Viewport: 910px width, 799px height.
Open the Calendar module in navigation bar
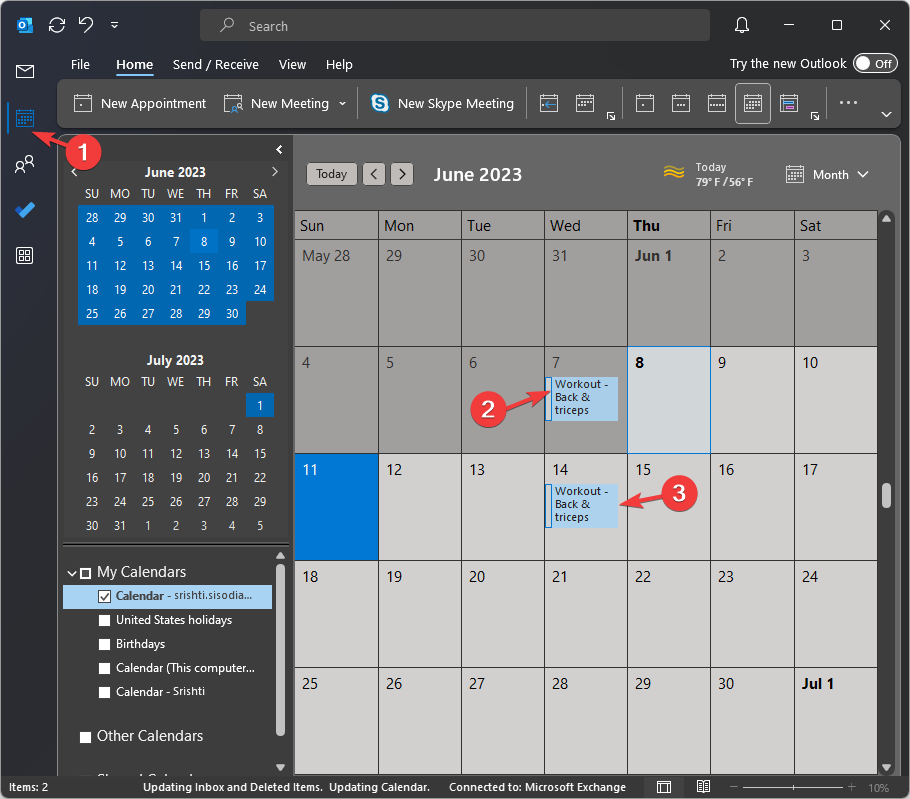click(x=24, y=118)
